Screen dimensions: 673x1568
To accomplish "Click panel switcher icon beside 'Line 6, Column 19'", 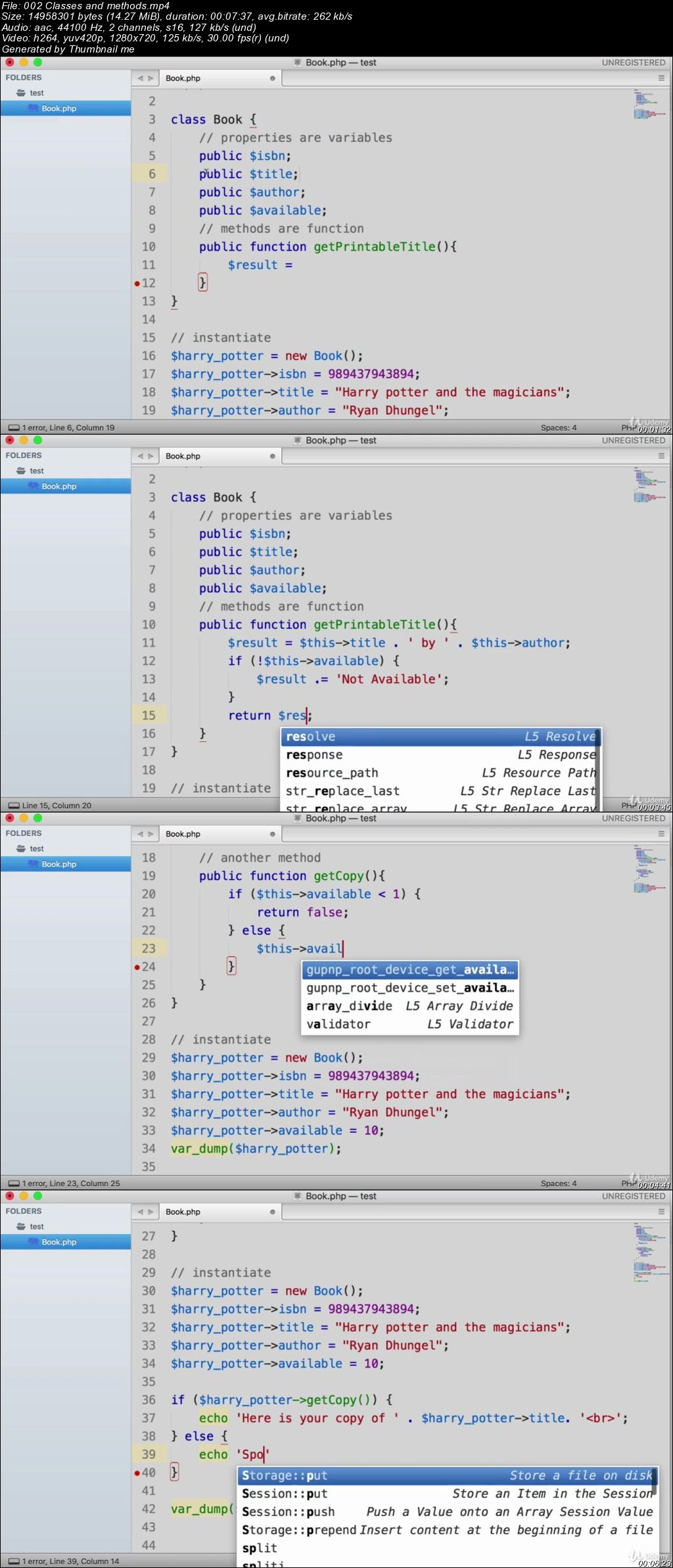I will [x=14, y=427].
